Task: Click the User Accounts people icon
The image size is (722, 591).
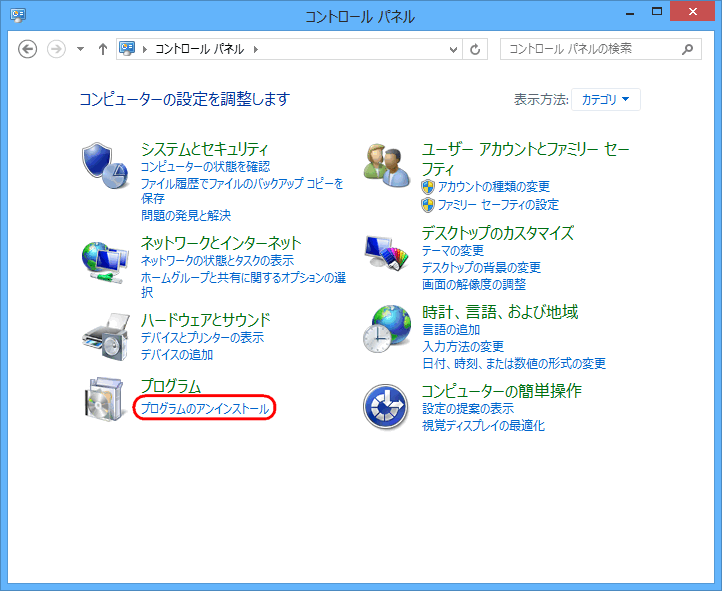Action: pos(387,166)
